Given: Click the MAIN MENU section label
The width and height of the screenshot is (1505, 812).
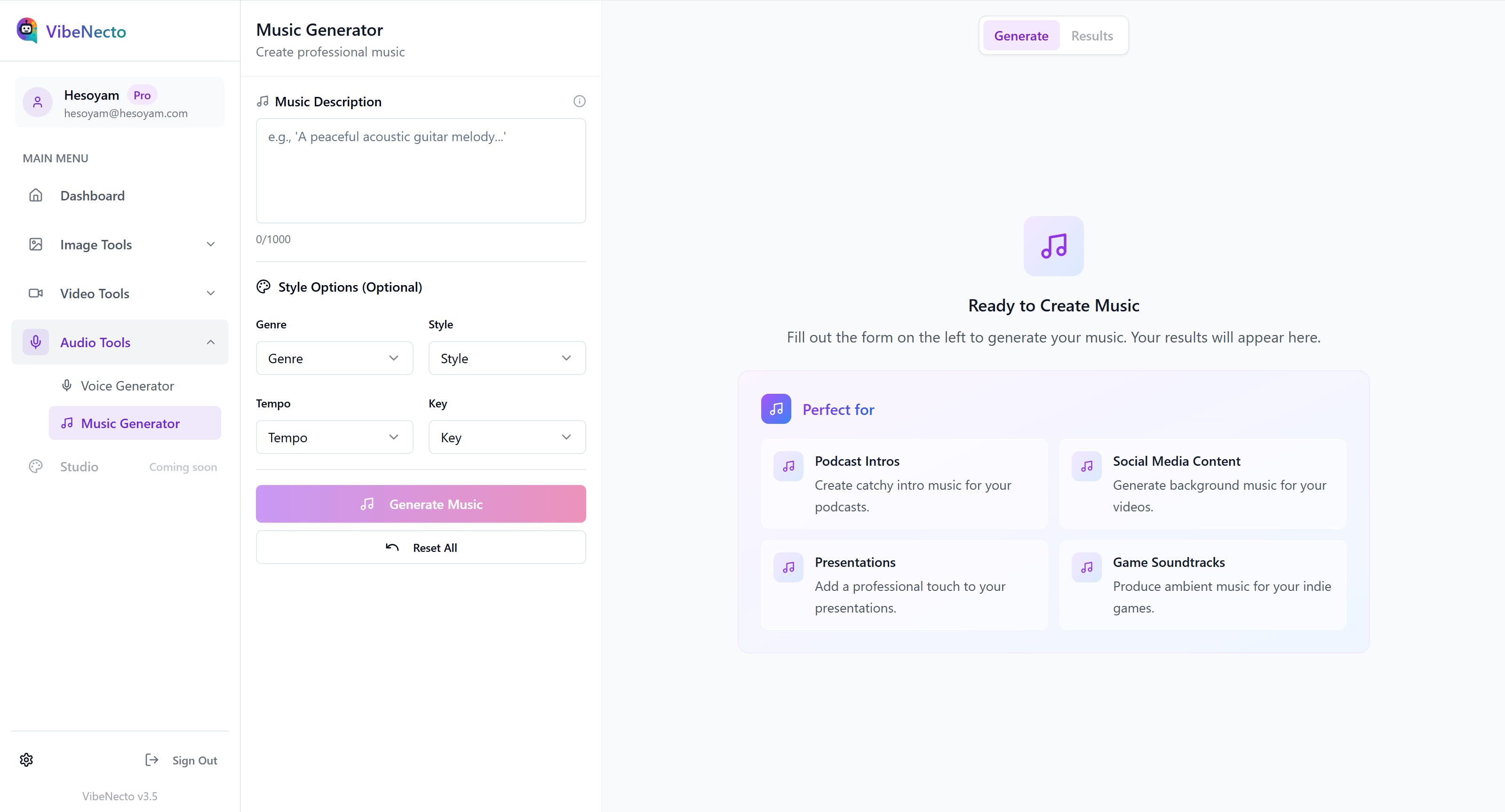Looking at the screenshot, I should [x=56, y=159].
